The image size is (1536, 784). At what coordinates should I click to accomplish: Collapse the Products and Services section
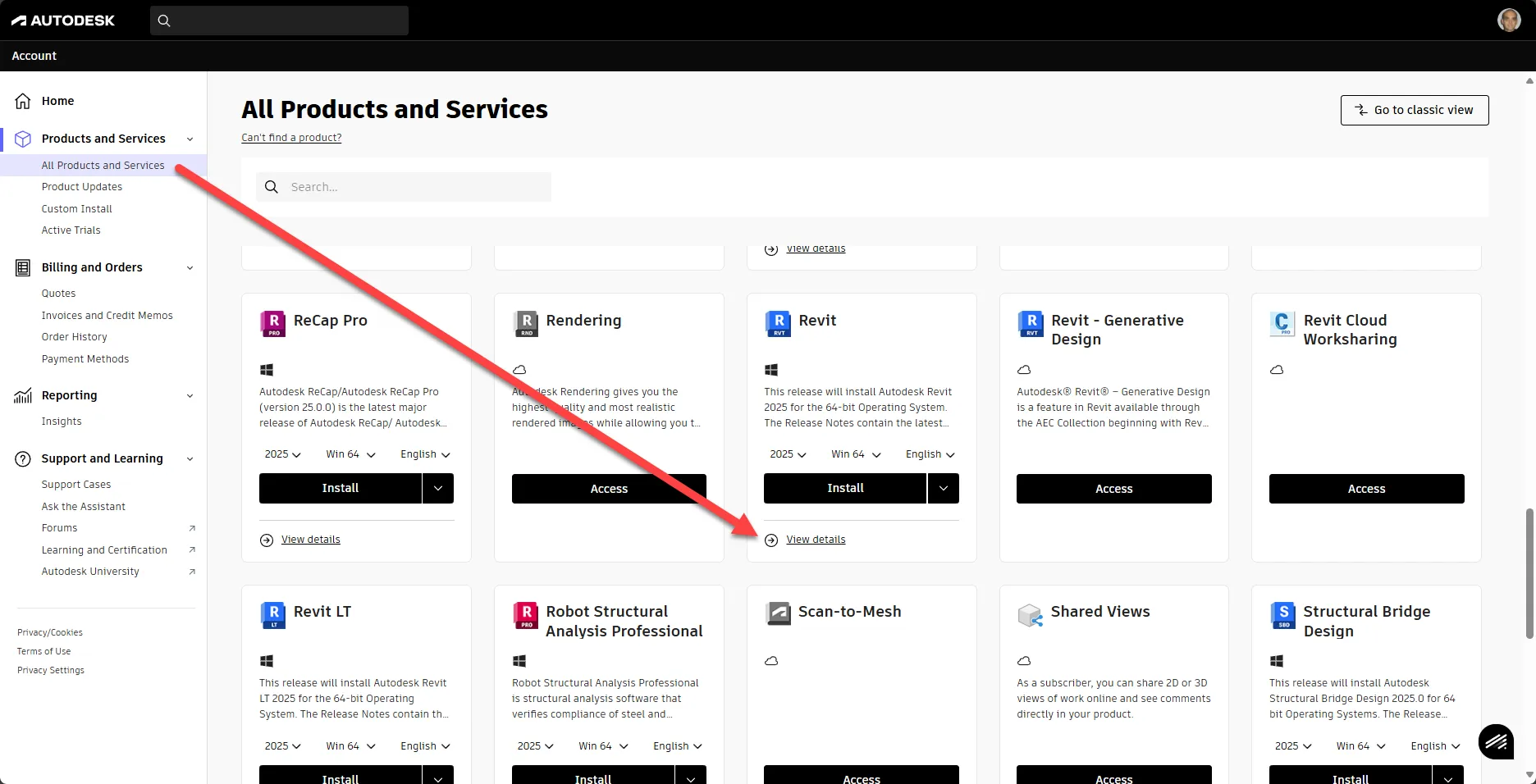click(x=190, y=139)
